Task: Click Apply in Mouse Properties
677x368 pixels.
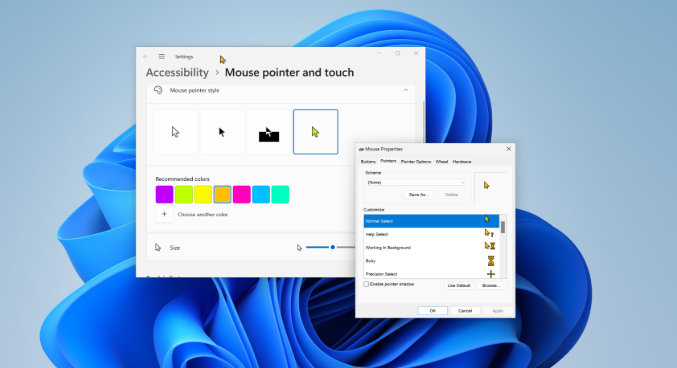Action: pyautogui.click(x=498, y=311)
